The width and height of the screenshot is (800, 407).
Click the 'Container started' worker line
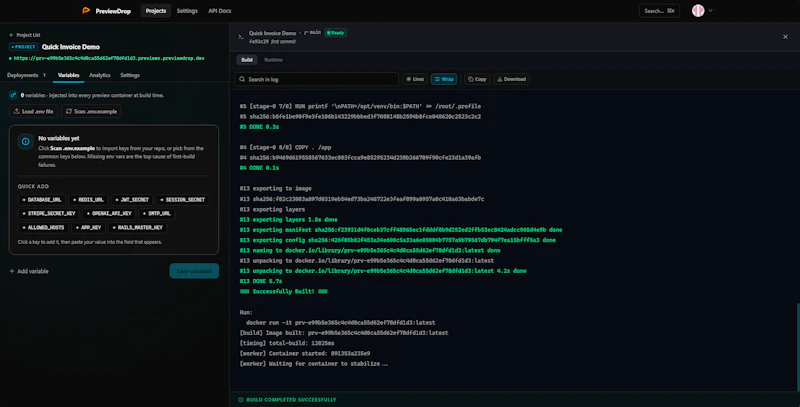pos(305,353)
